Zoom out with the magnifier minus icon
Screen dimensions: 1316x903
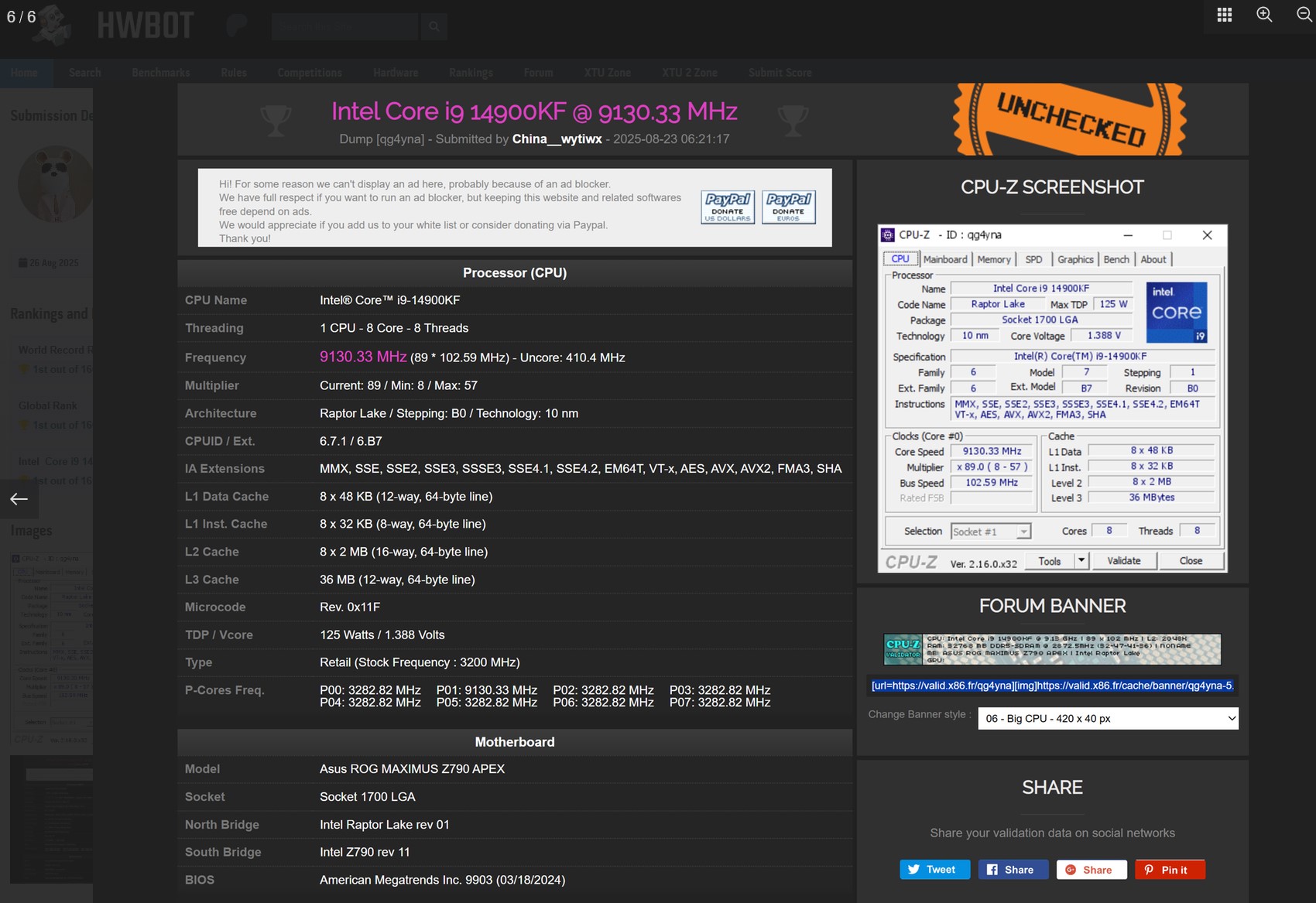pyautogui.click(x=1304, y=15)
